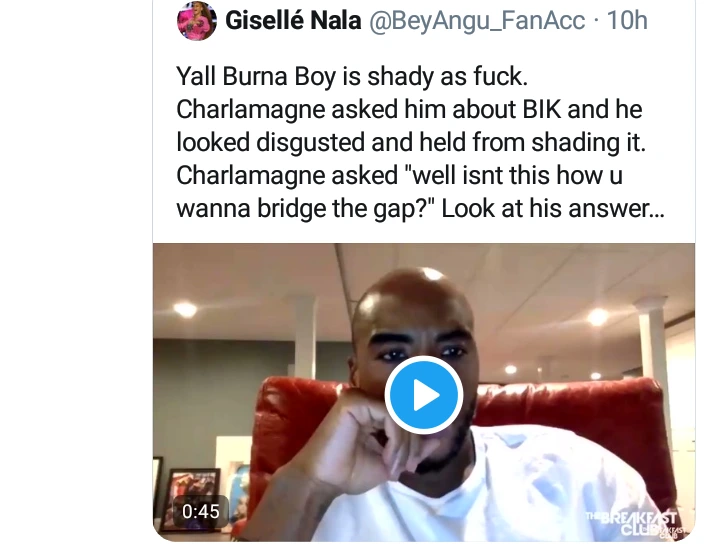Click the bright ceiling light at video left
Viewport: 720px width, 553px height.
[x=185, y=310]
